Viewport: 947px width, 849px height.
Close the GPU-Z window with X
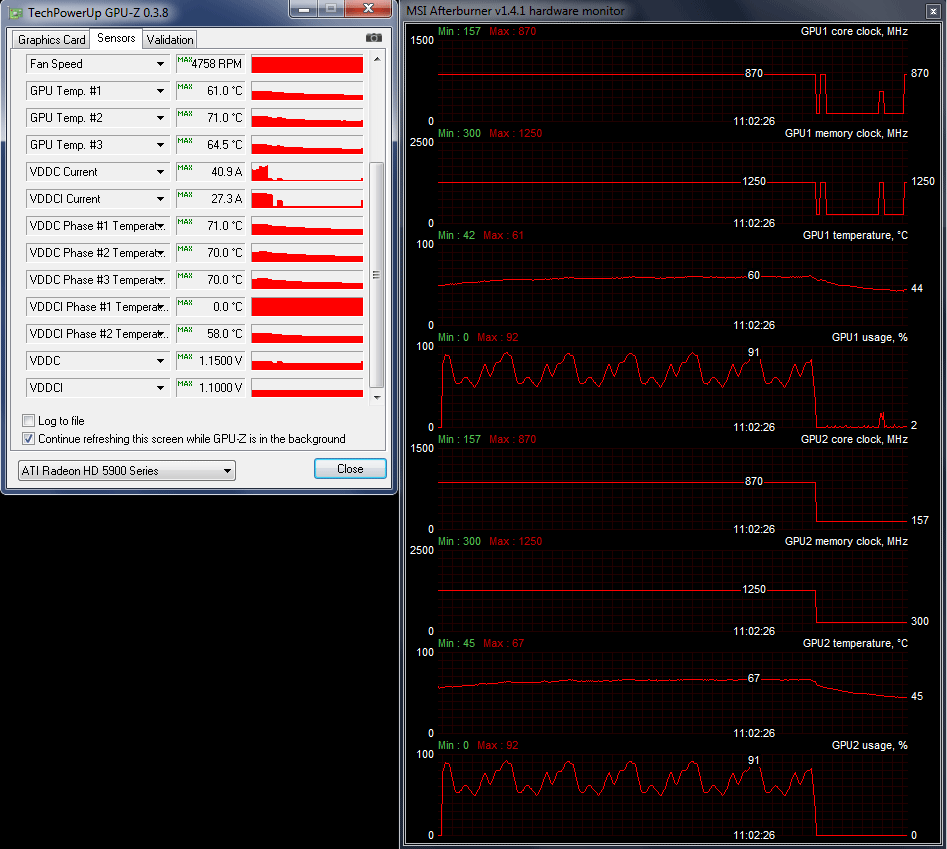[368, 8]
